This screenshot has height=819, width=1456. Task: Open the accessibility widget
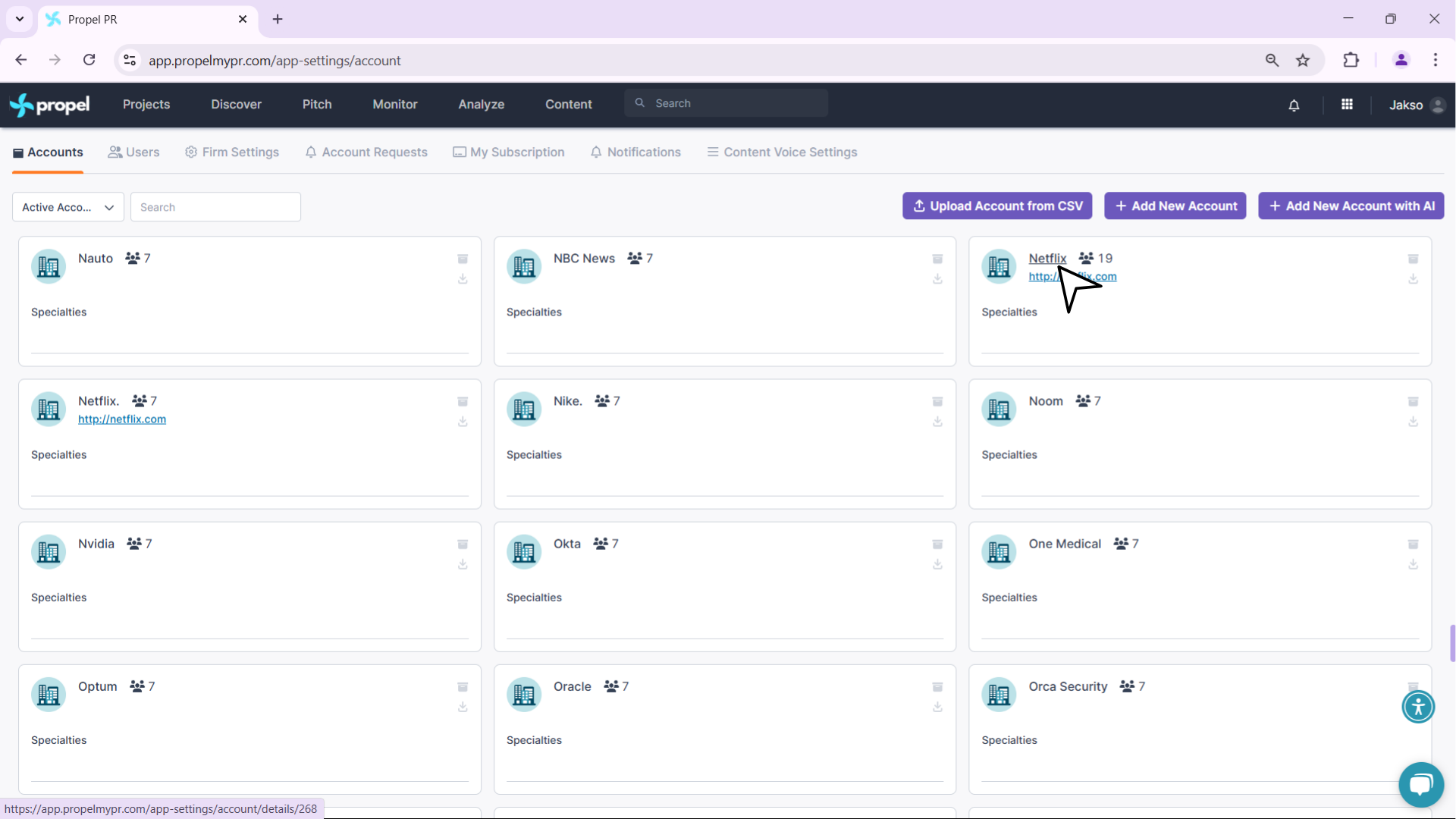tap(1418, 707)
